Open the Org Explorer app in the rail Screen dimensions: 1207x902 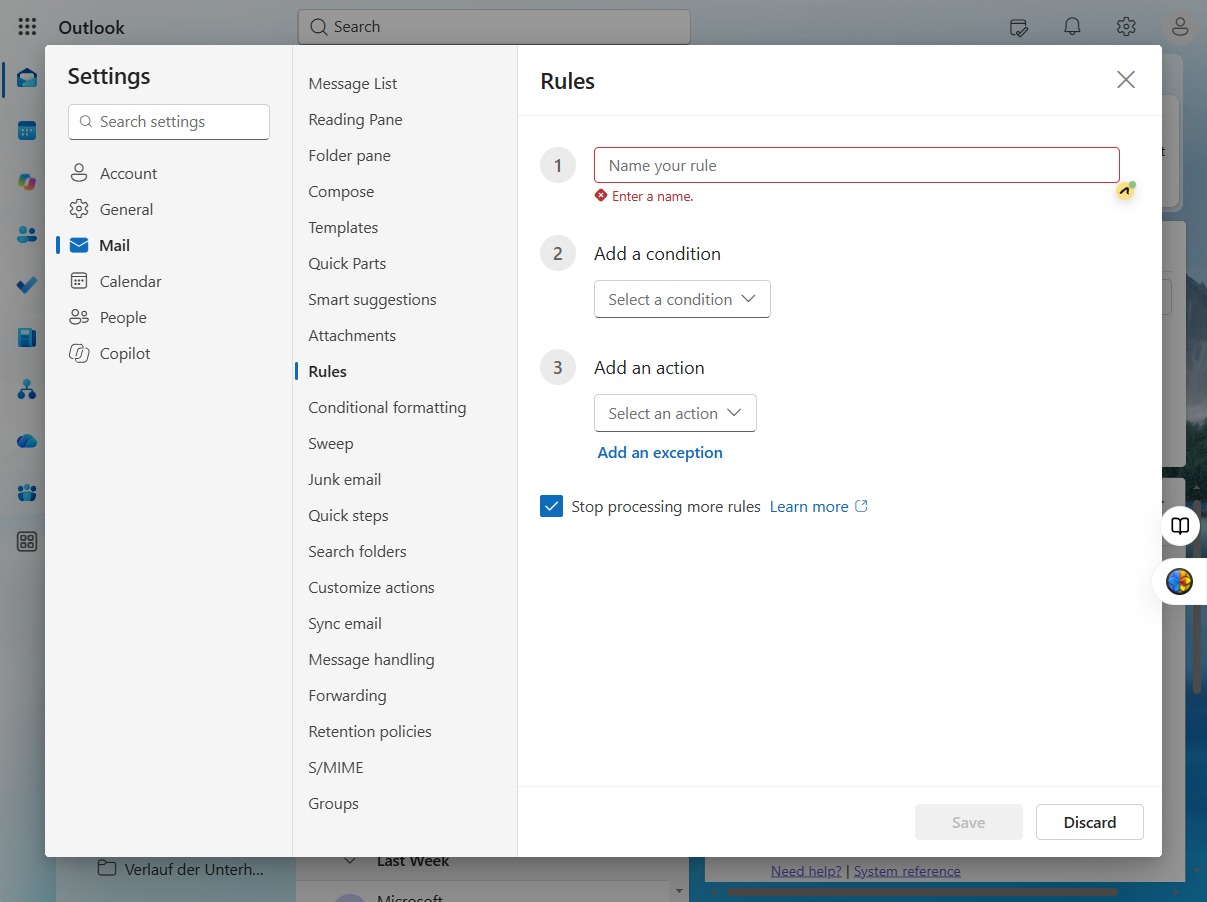click(x=27, y=389)
